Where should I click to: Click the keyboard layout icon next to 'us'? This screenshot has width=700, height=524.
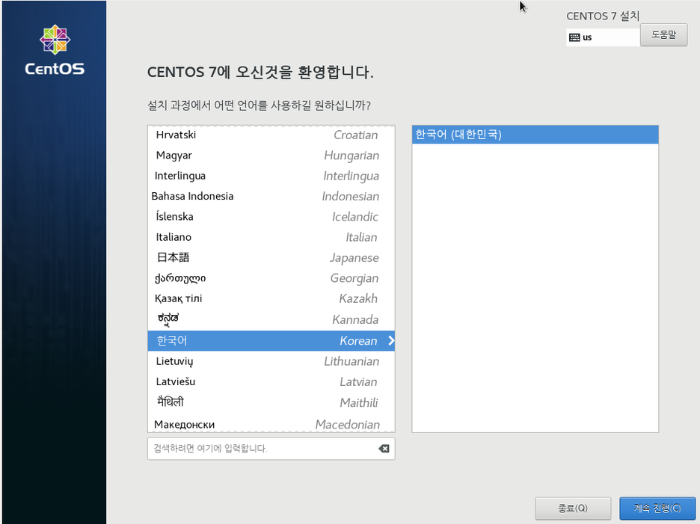[x=575, y=37]
